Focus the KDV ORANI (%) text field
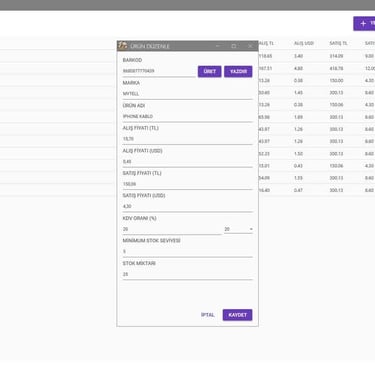The image size is (375, 366). pos(172,229)
